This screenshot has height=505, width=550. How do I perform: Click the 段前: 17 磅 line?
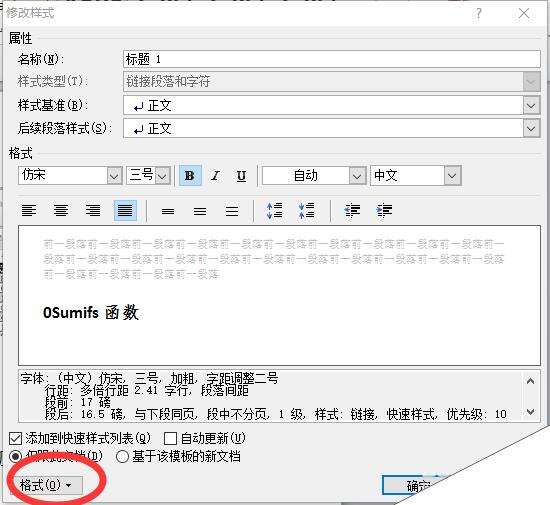[78, 402]
